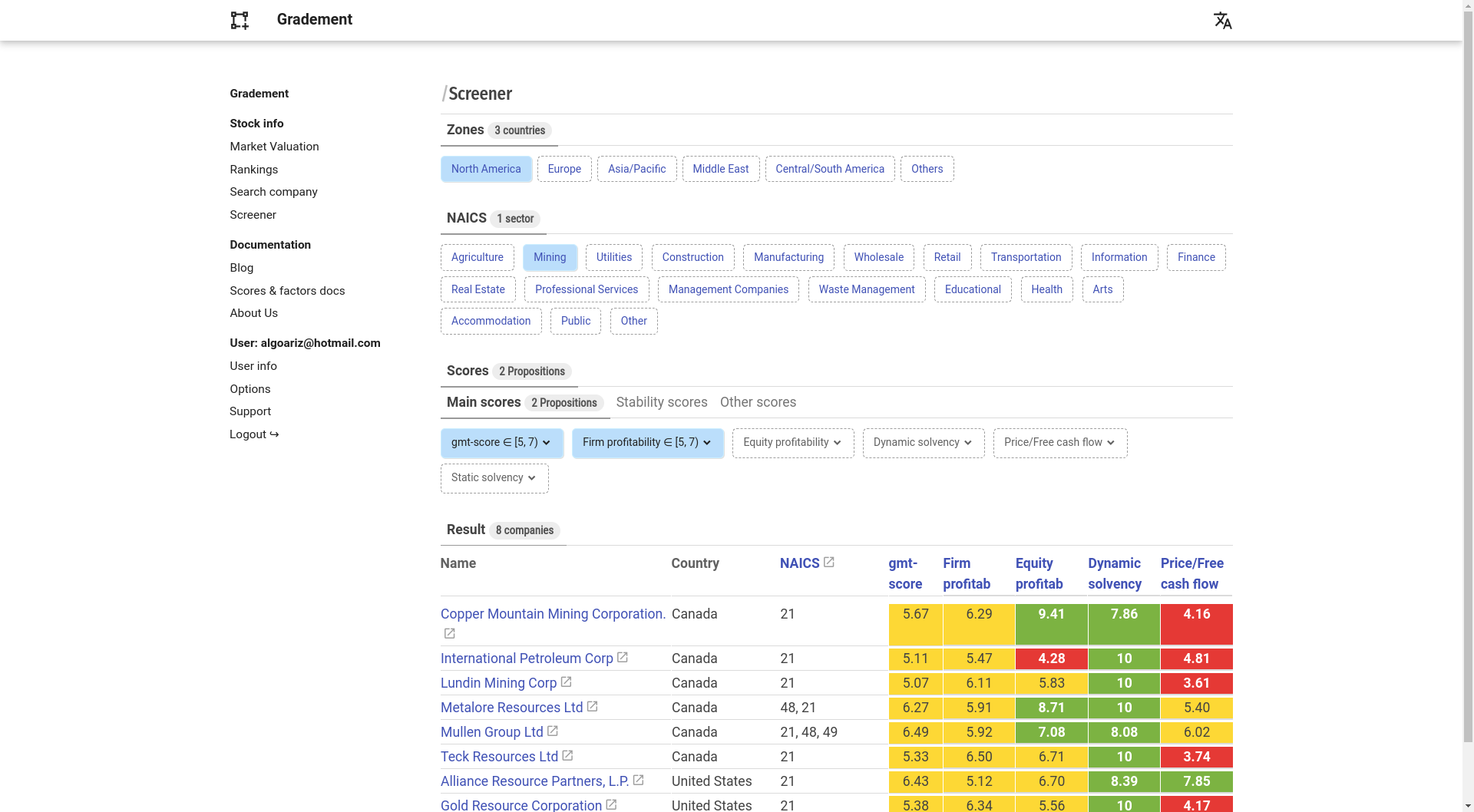Enable the Information sector filter
The width and height of the screenshot is (1474, 812).
point(1119,258)
